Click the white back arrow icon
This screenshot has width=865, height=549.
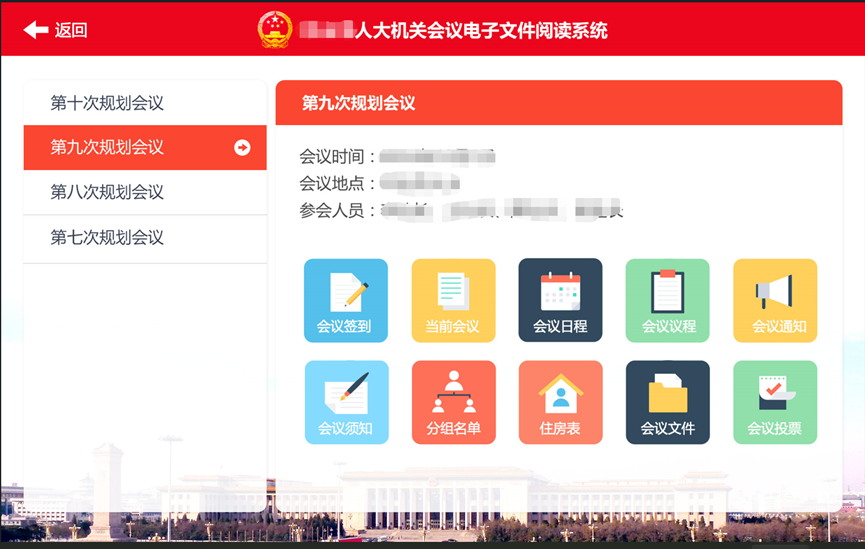coord(36,30)
